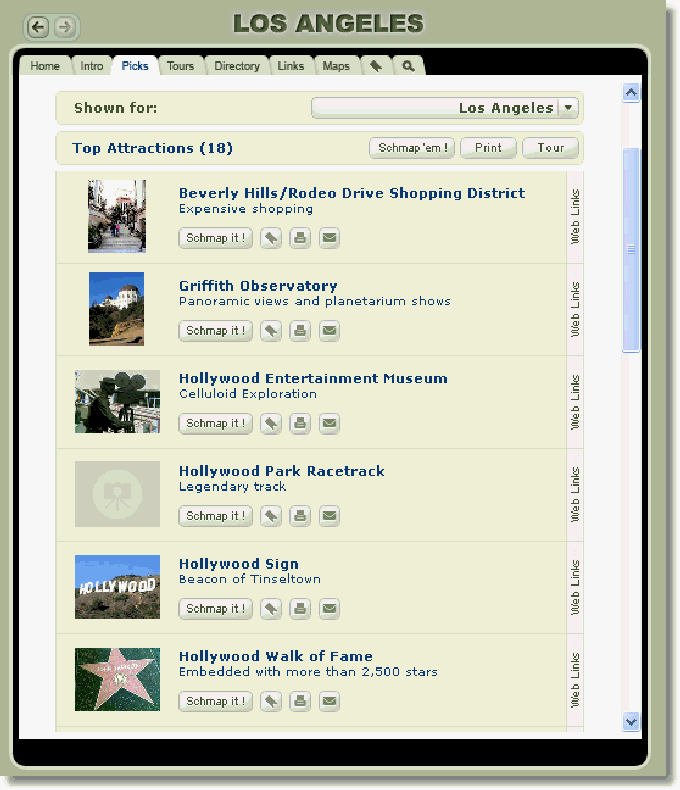Open the Griffith Observatory title link

[258, 286]
